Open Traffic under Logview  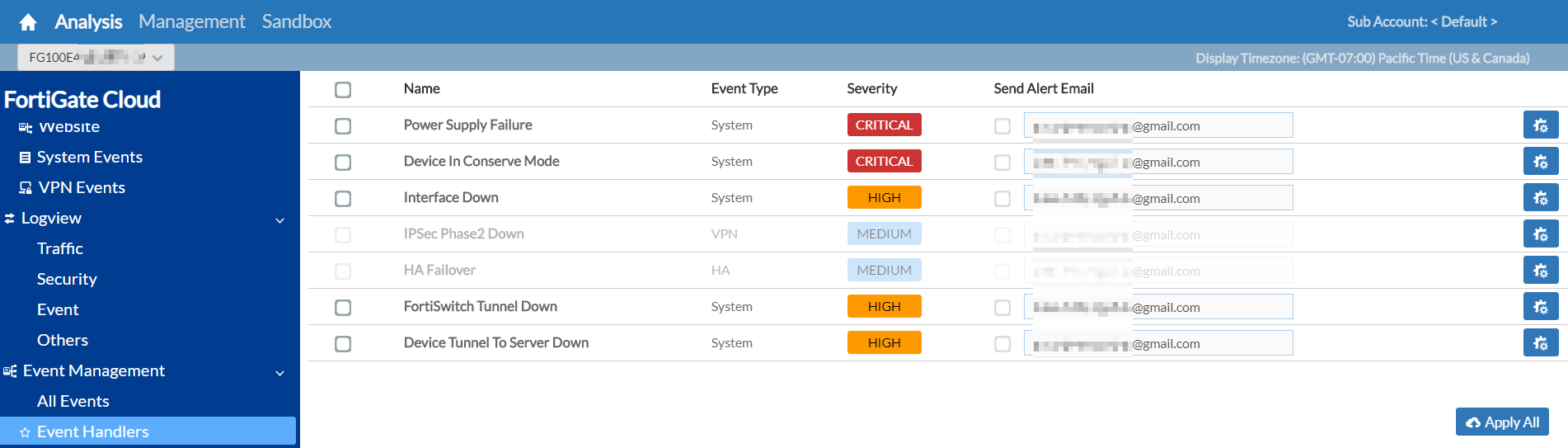point(60,248)
